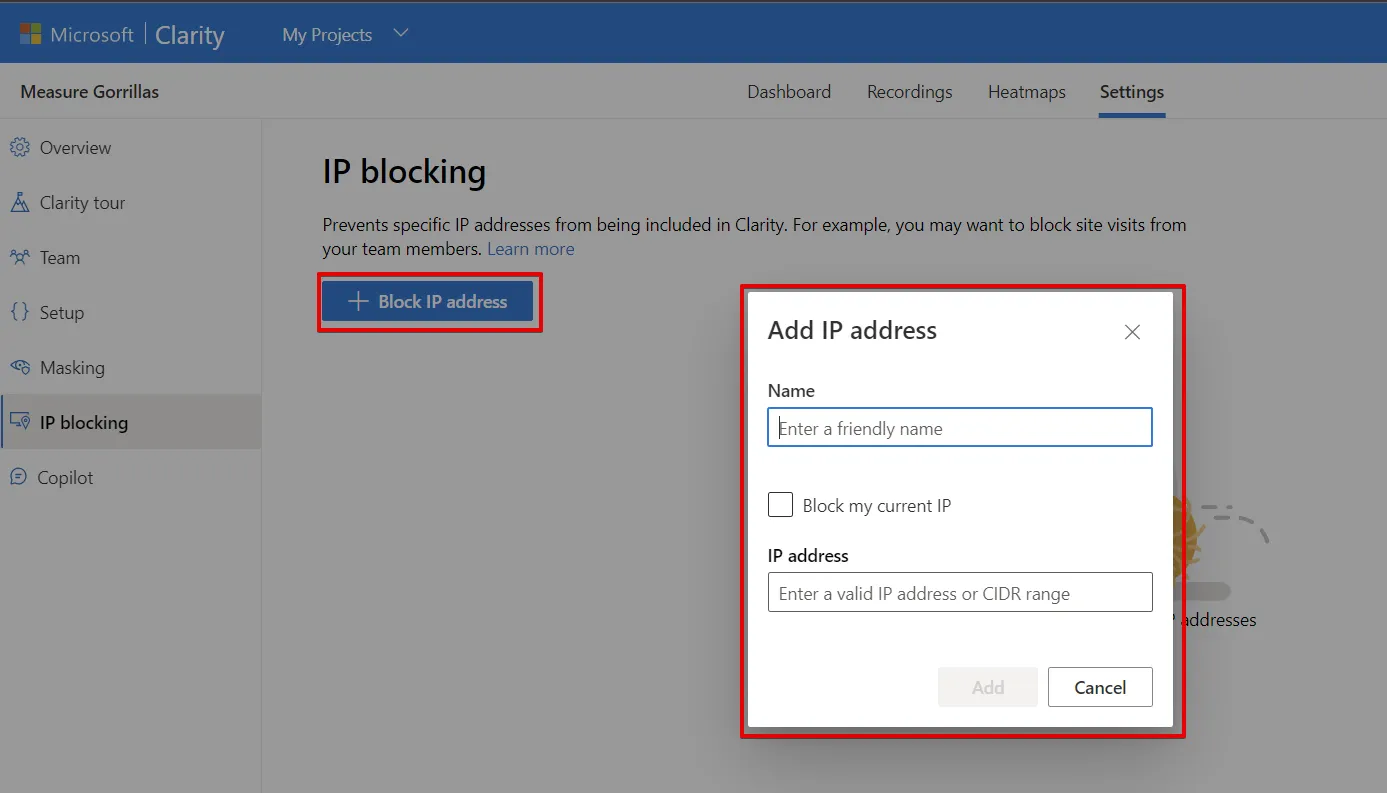The image size is (1387, 793).
Task: Click the Add IP address dialog title
Action: tap(852, 331)
